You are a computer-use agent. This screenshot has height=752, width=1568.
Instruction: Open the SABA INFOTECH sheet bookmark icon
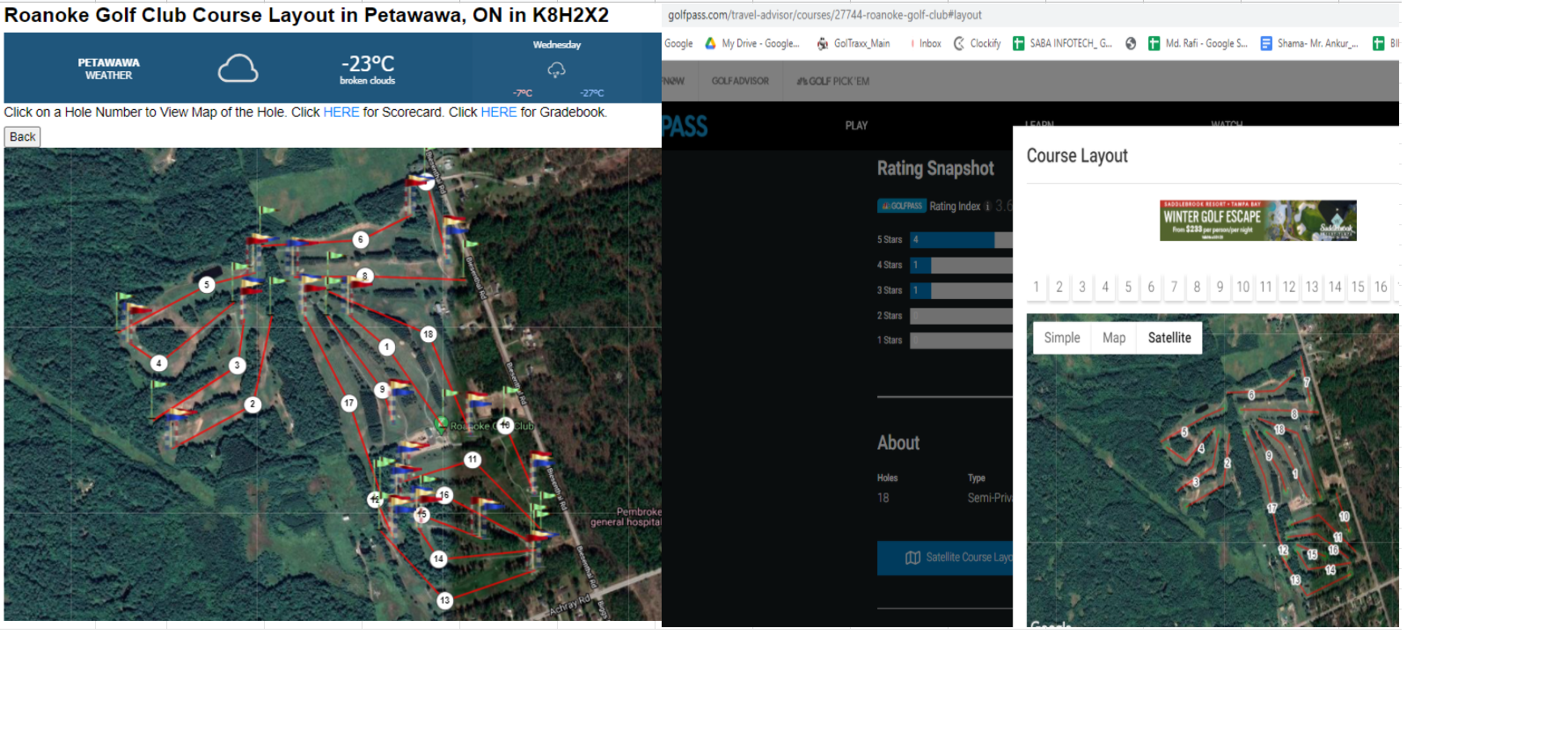click(1019, 43)
